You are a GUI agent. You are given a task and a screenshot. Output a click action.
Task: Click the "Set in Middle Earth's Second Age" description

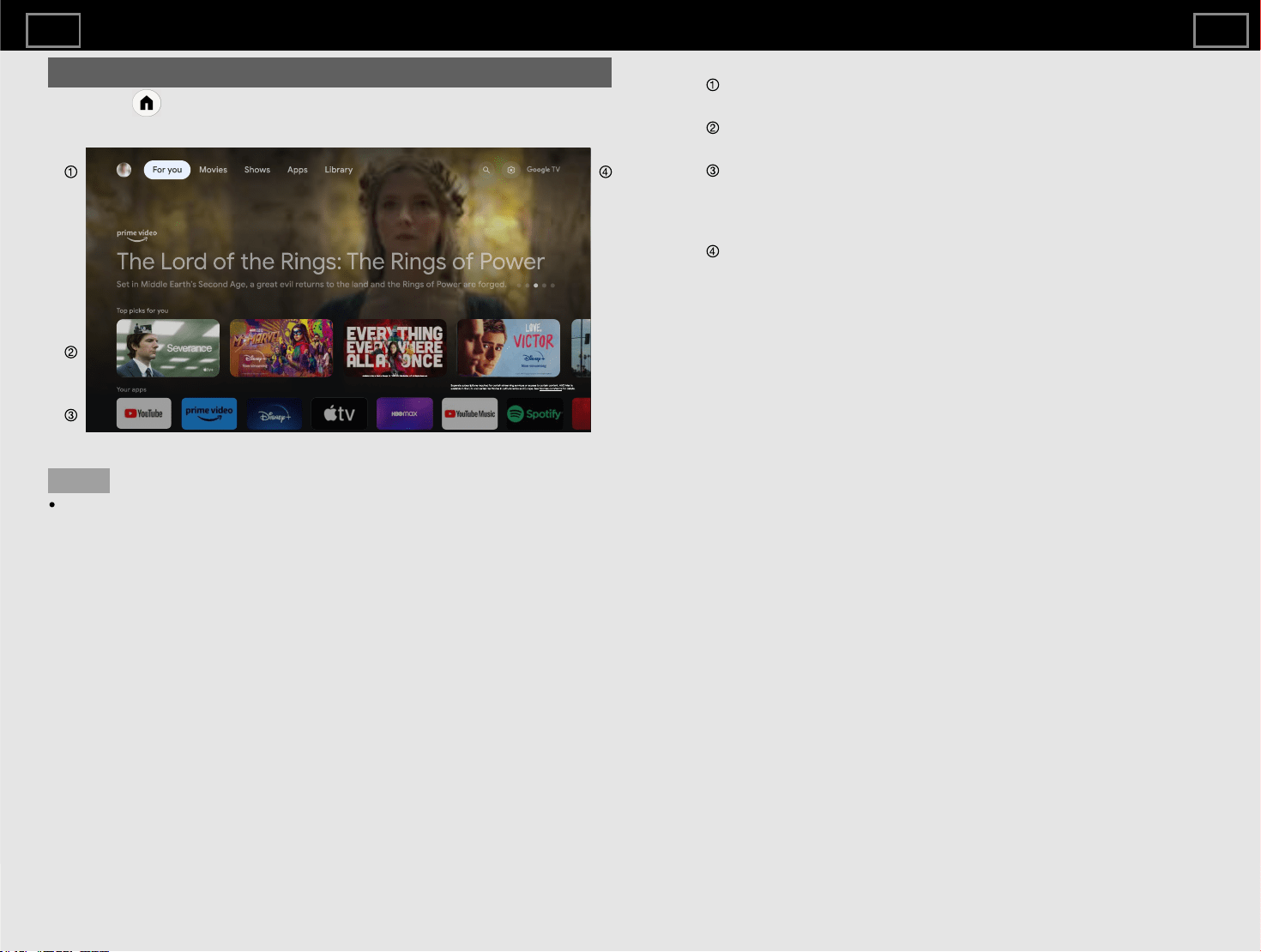tap(311, 285)
